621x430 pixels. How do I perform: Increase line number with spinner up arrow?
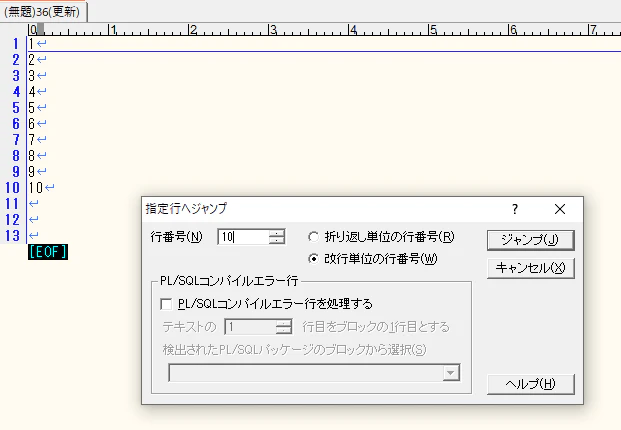(x=276, y=233)
